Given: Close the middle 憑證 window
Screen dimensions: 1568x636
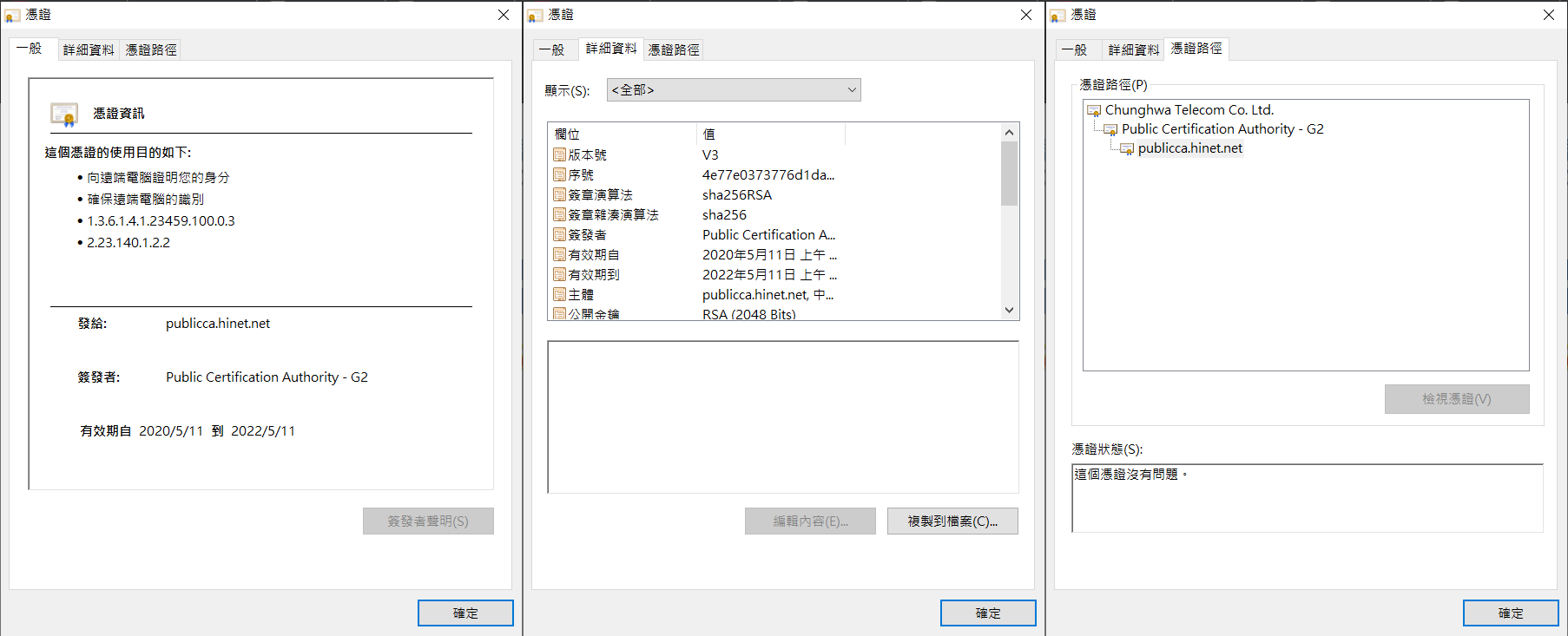Looking at the screenshot, I should click(x=1026, y=15).
